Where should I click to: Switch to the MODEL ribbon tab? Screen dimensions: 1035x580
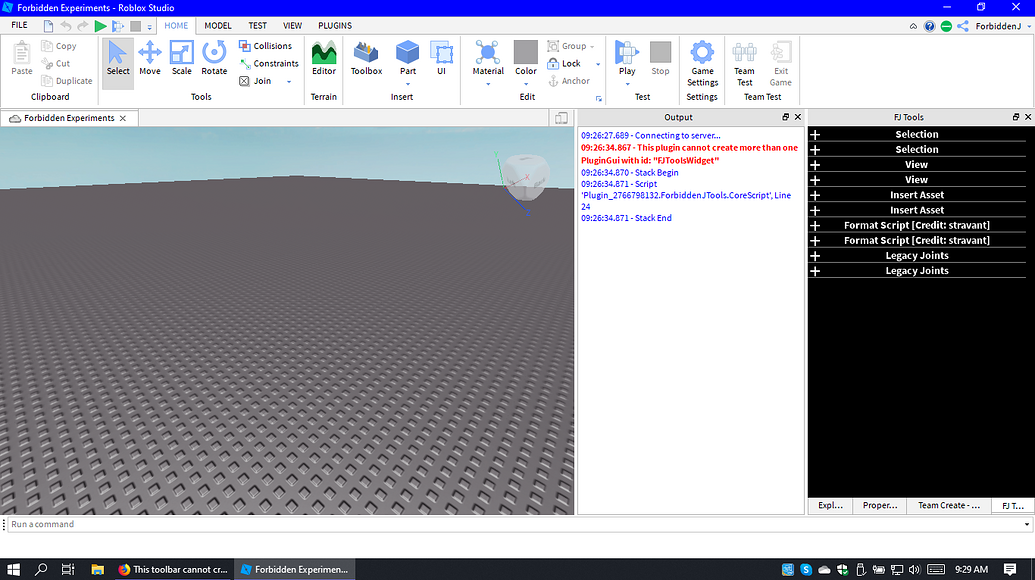pyautogui.click(x=217, y=25)
